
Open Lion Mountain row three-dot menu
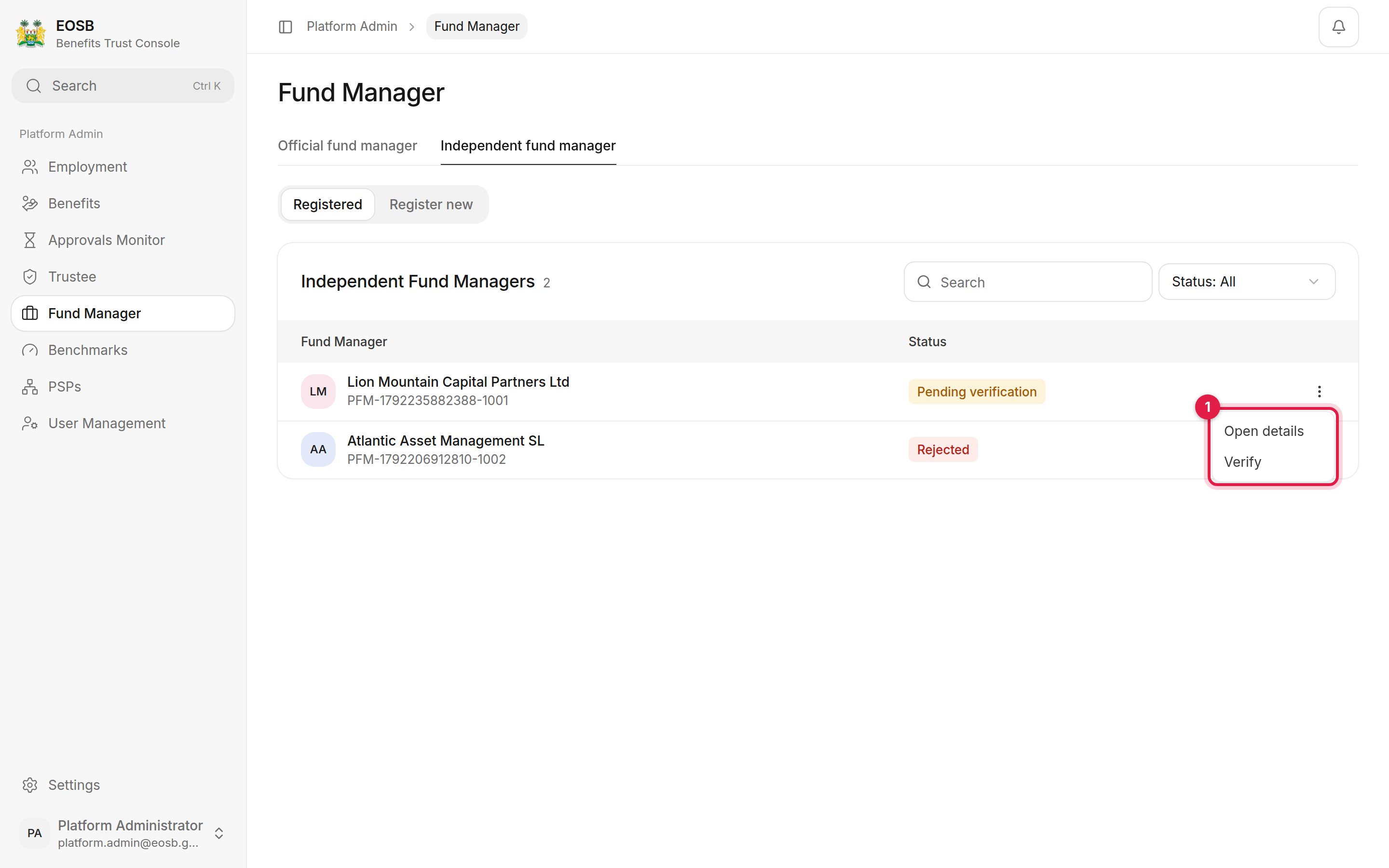coord(1319,392)
